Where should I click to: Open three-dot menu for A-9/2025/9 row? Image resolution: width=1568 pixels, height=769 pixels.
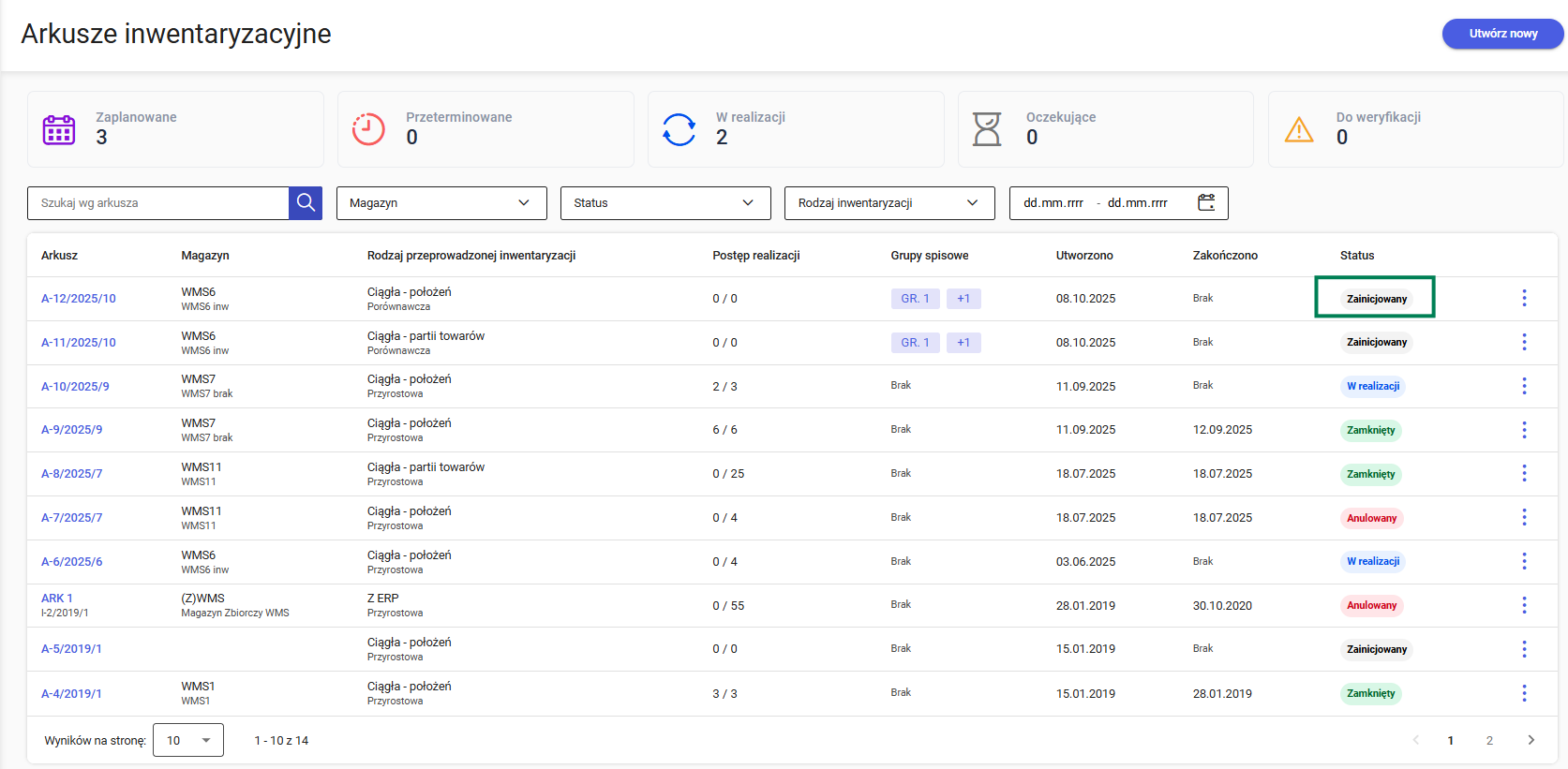coord(1524,430)
